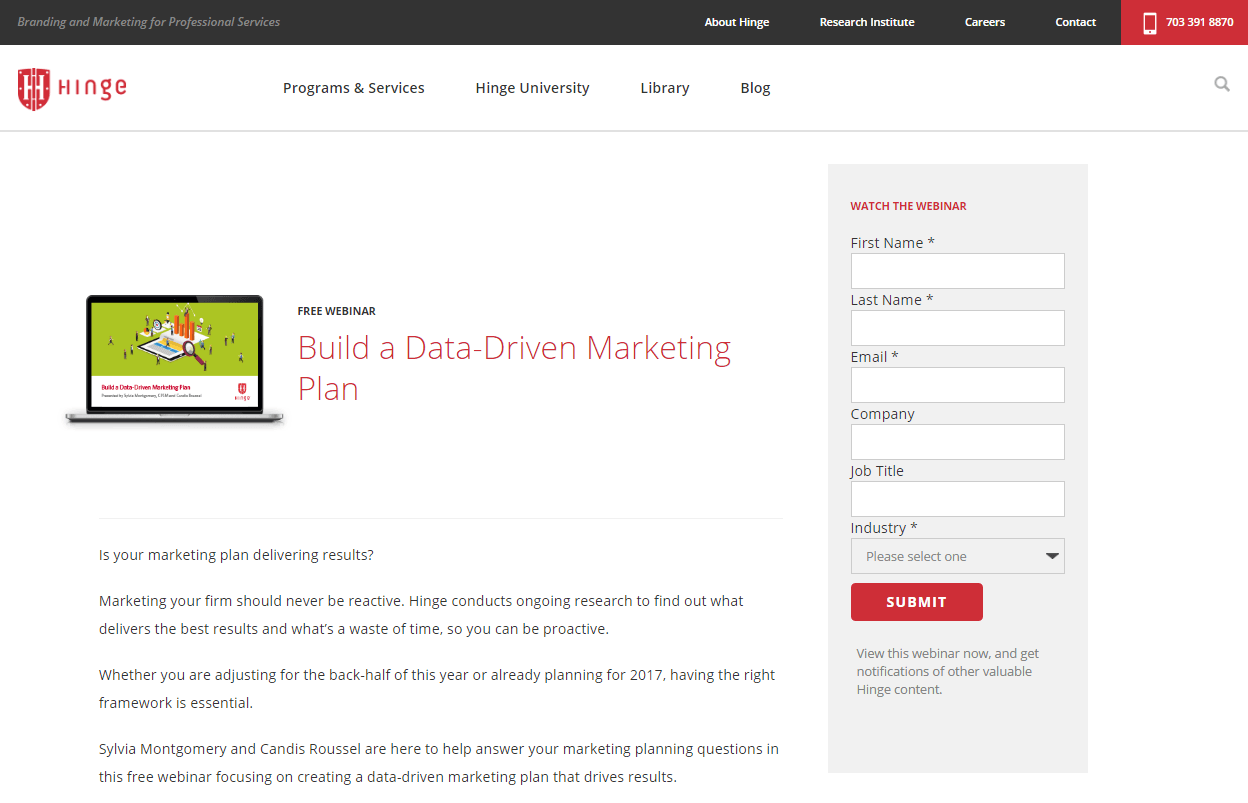Expand the Programs & Services menu
The width and height of the screenshot is (1248, 803).
pos(353,88)
